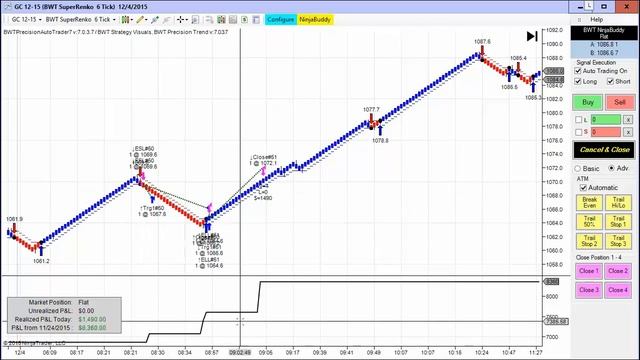
Task: Click the green L price input field
Action: (x=606, y=120)
